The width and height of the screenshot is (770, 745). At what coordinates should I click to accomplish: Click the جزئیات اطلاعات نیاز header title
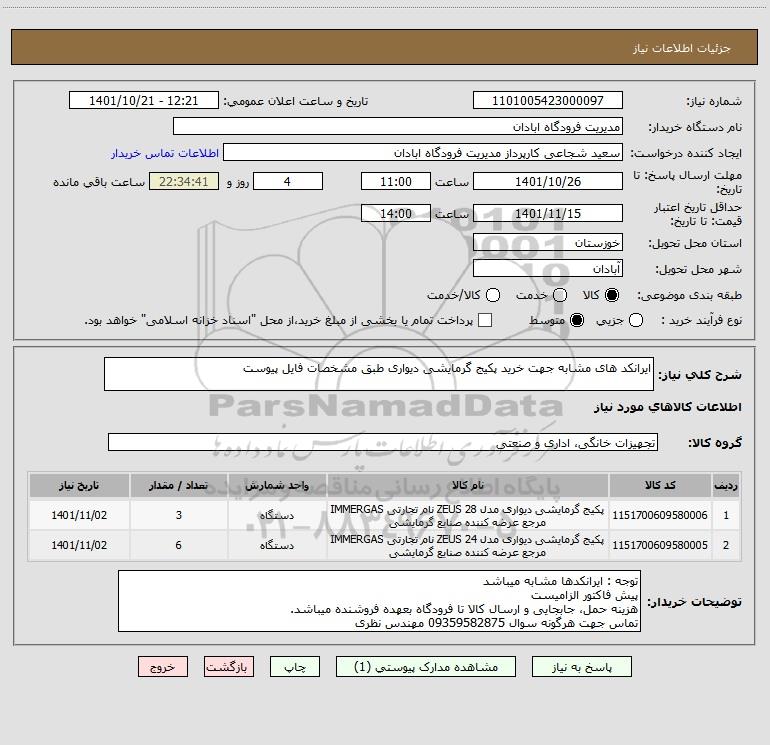point(682,48)
